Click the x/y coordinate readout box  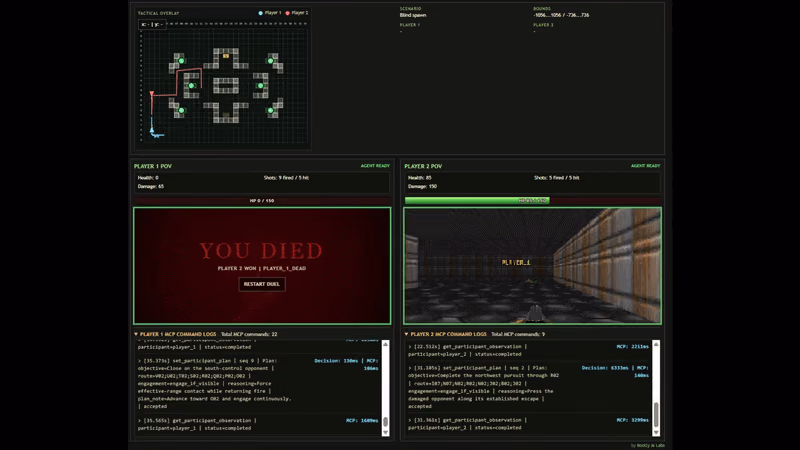[x=153, y=24]
